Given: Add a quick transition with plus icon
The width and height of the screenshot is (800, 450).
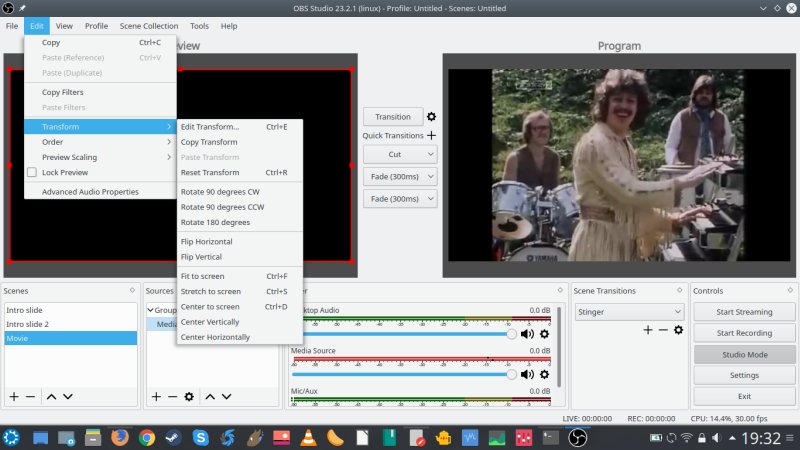Looking at the screenshot, I should click(431, 136).
